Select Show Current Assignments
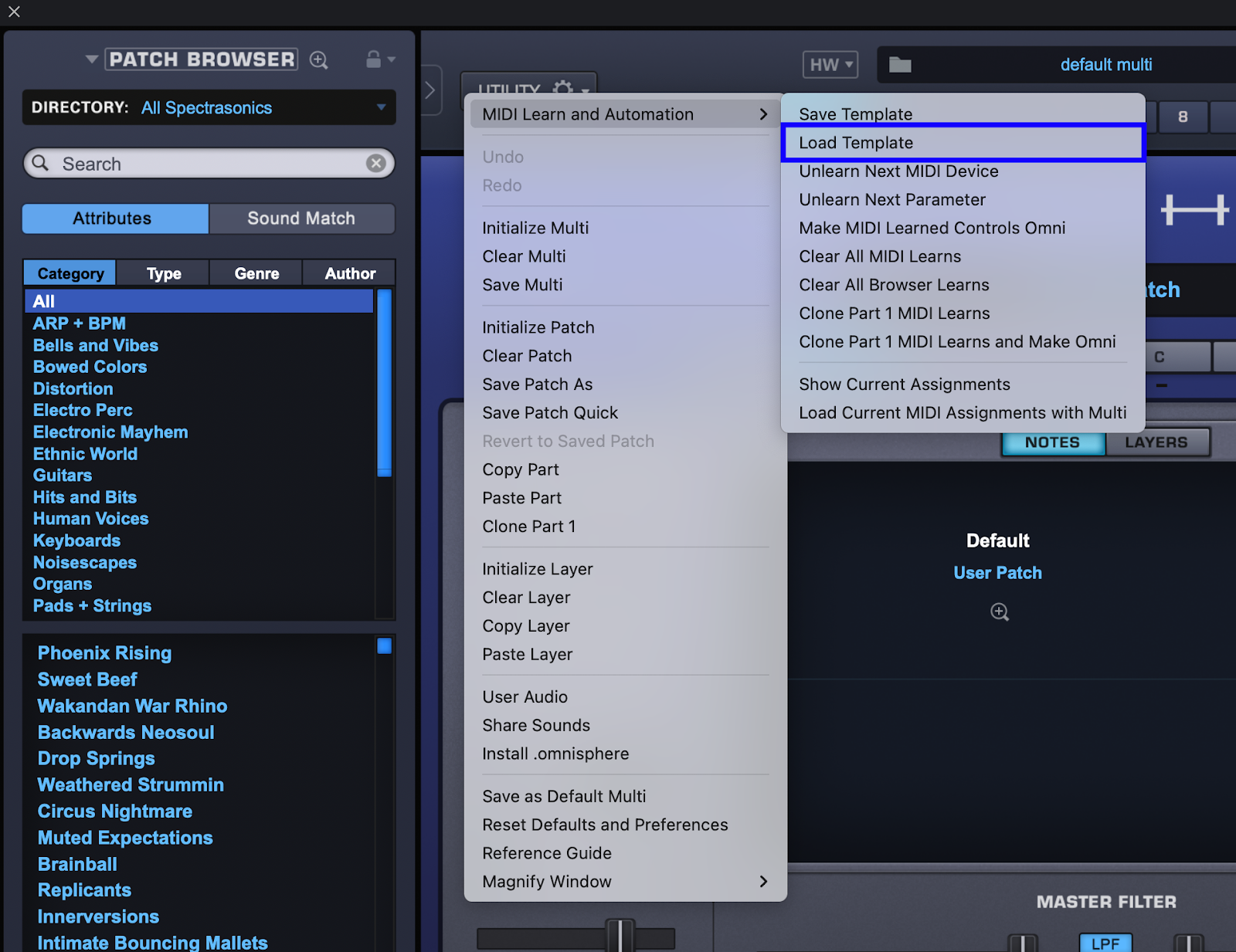1236x952 pixels. [x=963, y=385]
